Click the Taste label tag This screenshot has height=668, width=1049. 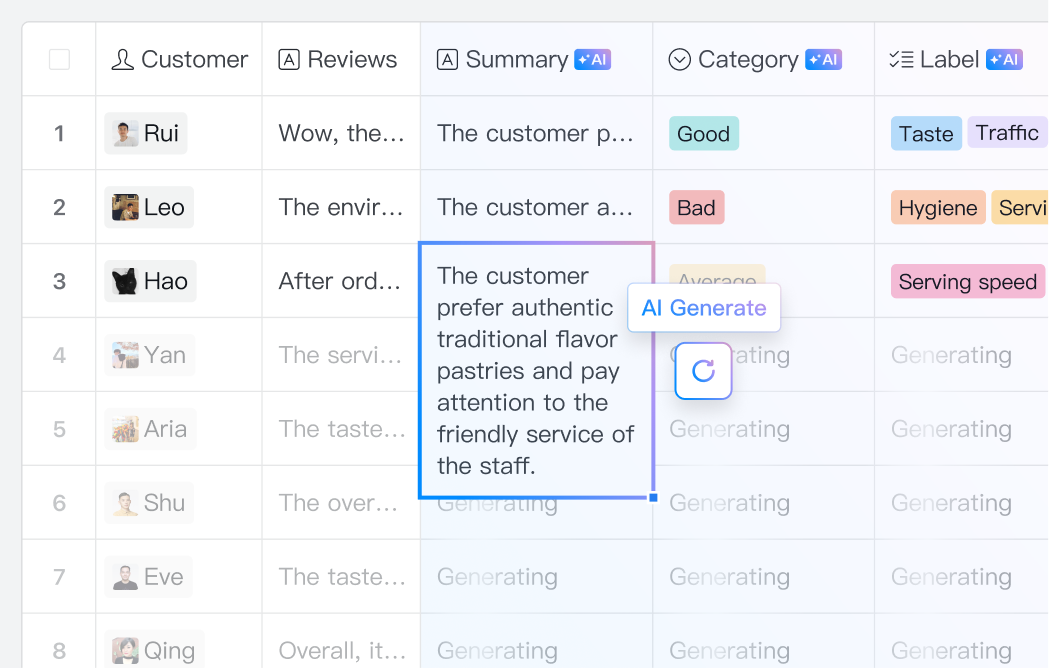click(926, 134)
